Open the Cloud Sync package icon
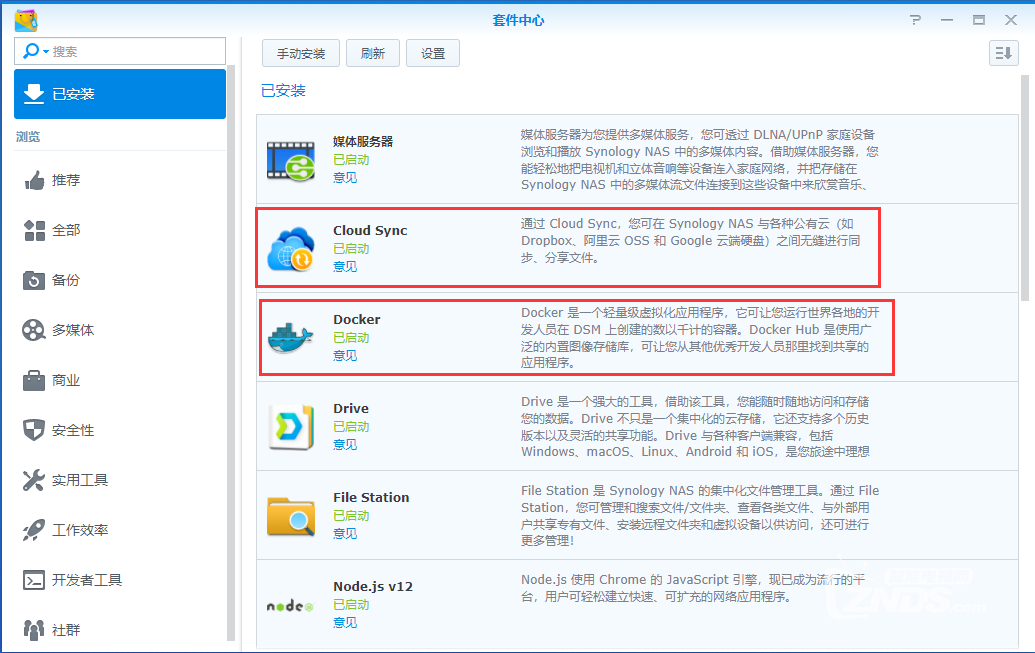This screenshot has width=1035, height=653. click(291, 249)
